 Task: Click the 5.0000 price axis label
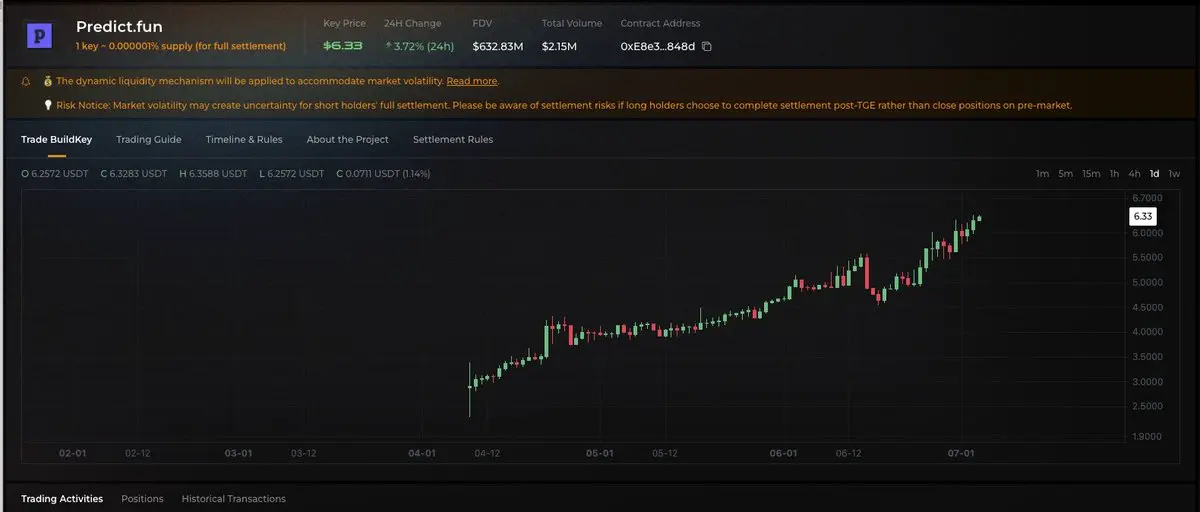[1148, 282]
